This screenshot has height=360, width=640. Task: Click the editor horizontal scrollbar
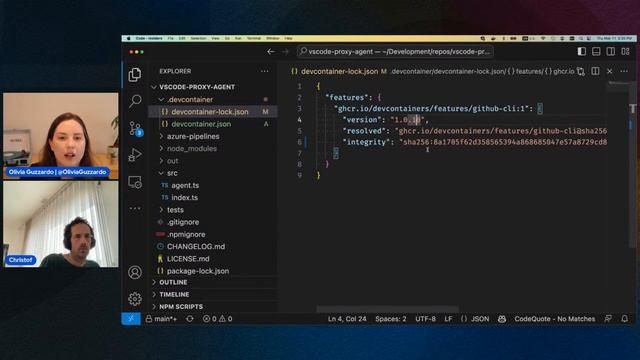[x=388, y=309]
